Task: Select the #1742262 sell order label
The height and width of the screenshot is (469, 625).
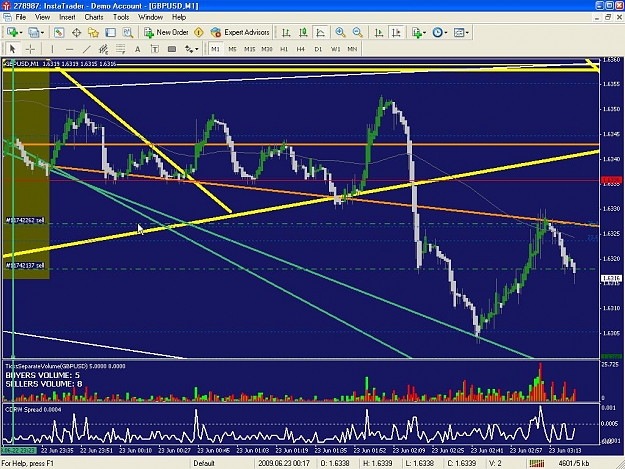Action: (x=25, y=220)
